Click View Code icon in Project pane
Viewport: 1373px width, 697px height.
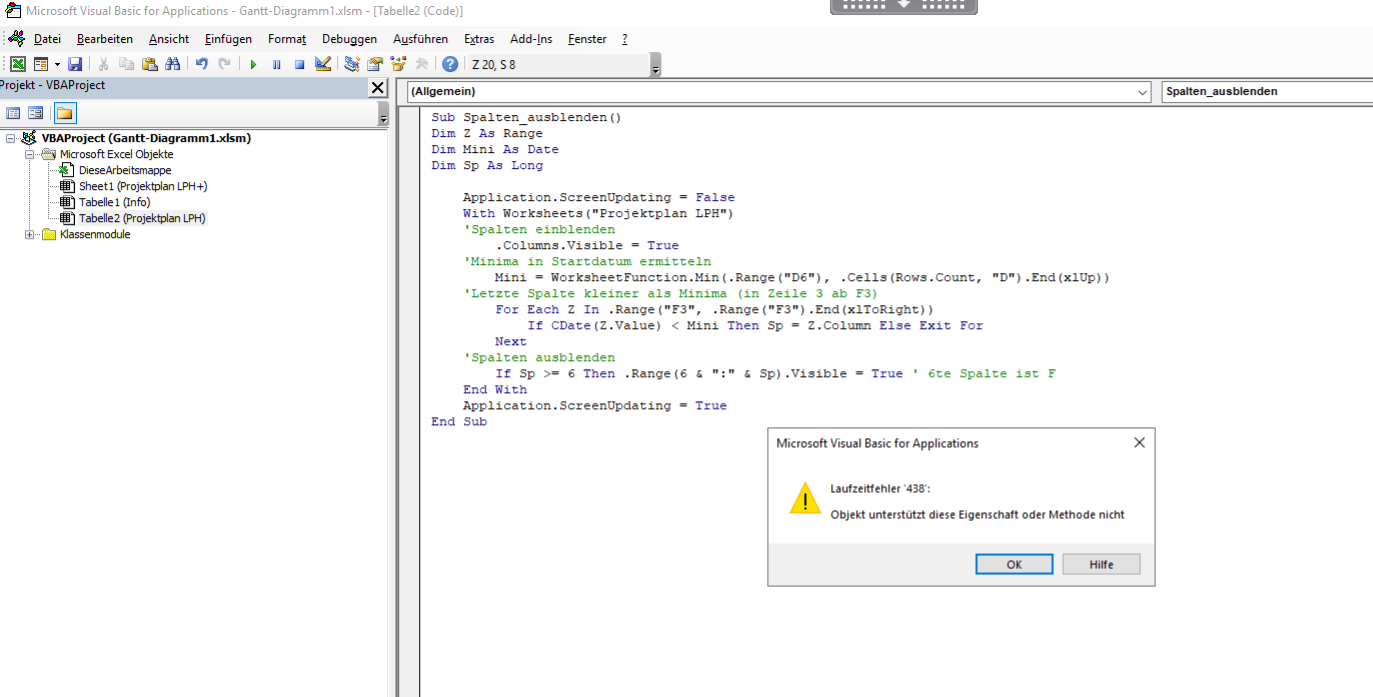pyautogui.click(x=14, y=113)
